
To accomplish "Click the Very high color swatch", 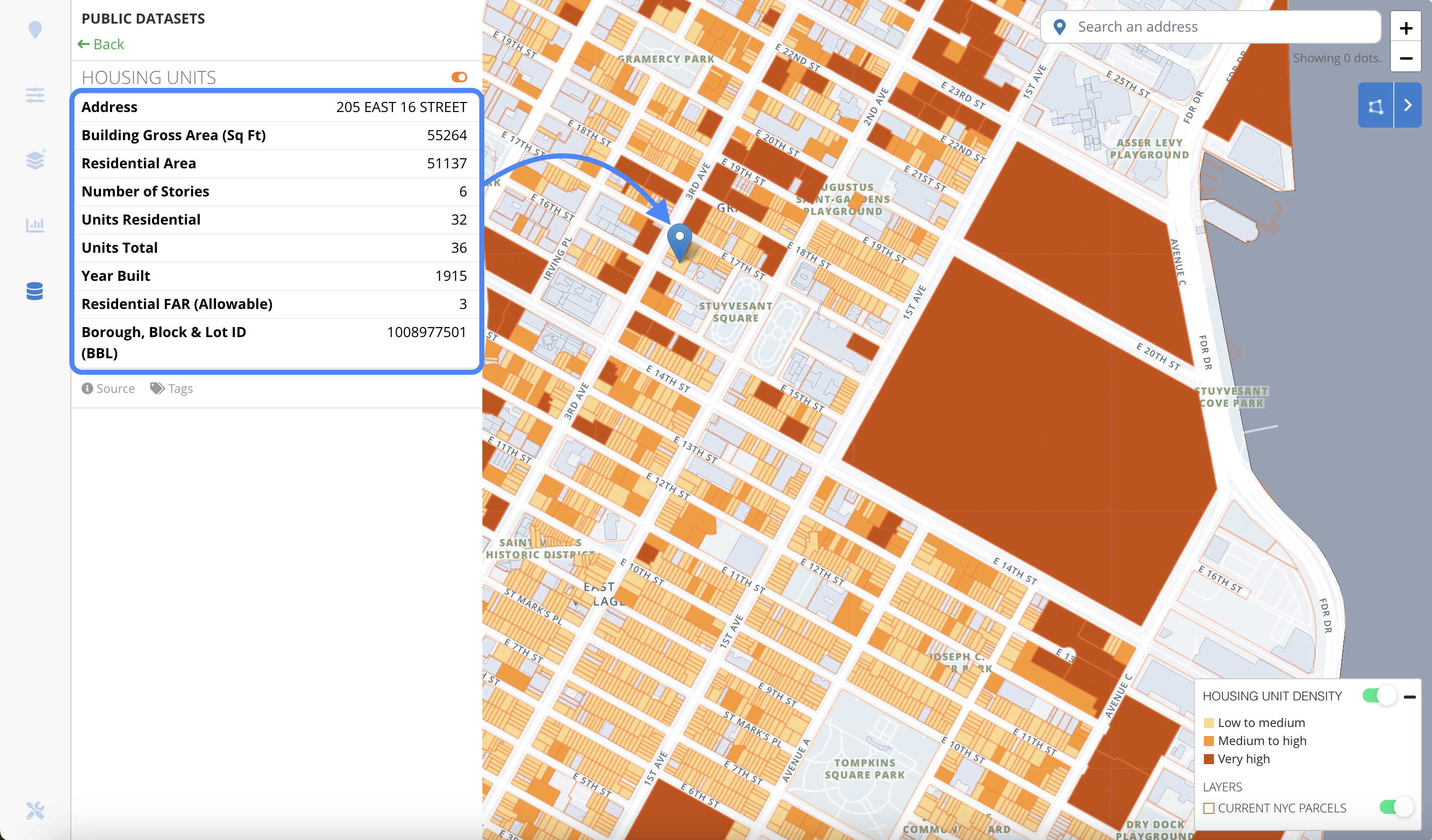I will pyautogui.click(x=1209, y=759).
